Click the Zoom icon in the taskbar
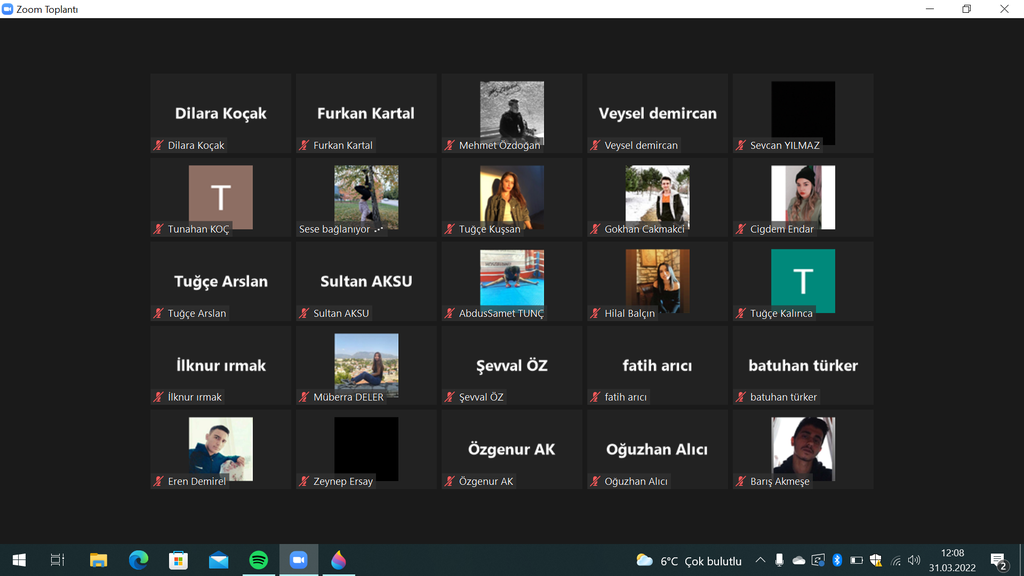 click(x=298, y=560)
